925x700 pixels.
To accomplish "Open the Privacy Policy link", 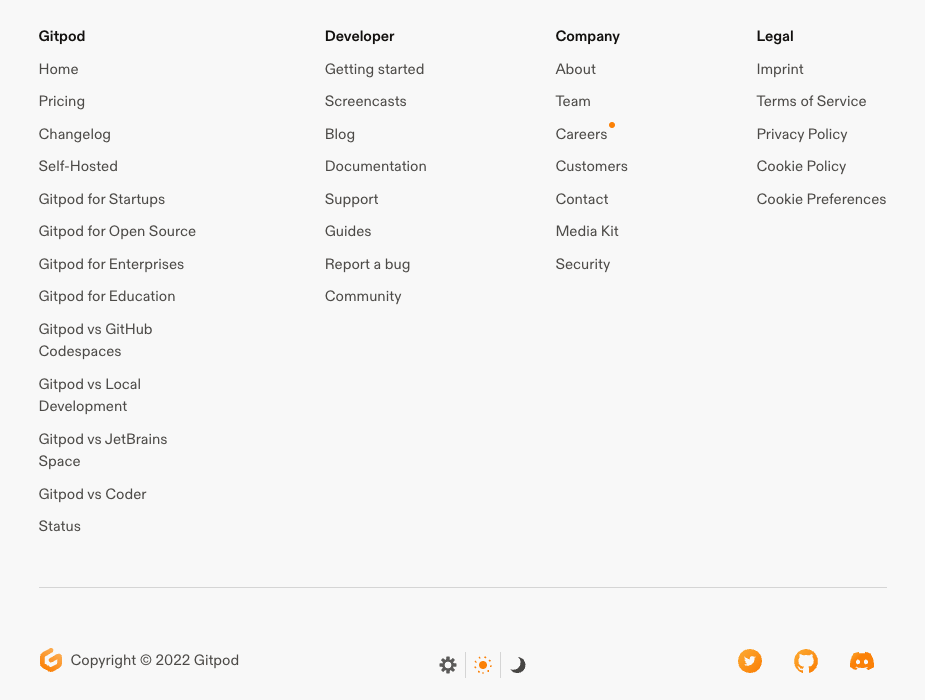I will (x=802, y=134).
